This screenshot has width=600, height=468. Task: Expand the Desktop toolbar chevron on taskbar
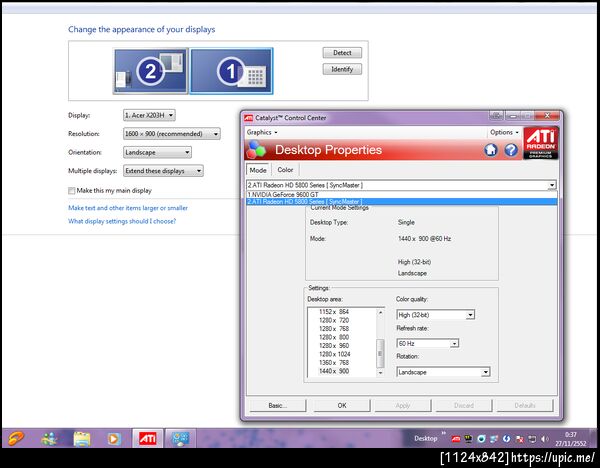(x=443, y=434)
